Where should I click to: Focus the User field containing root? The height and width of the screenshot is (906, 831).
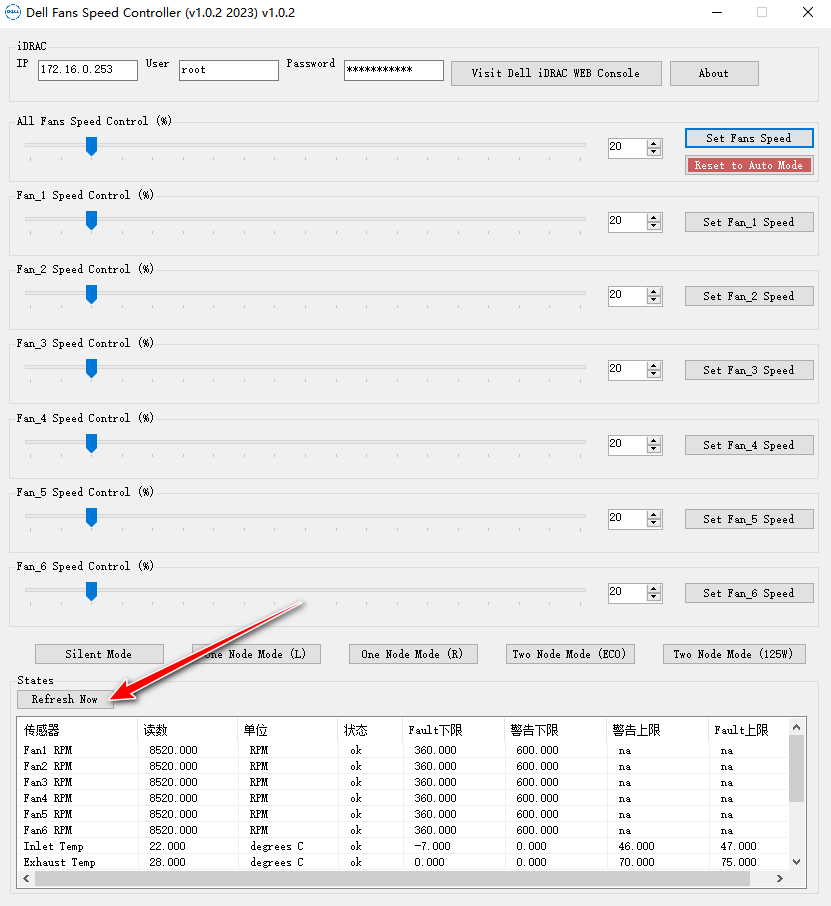click(229, 70)
